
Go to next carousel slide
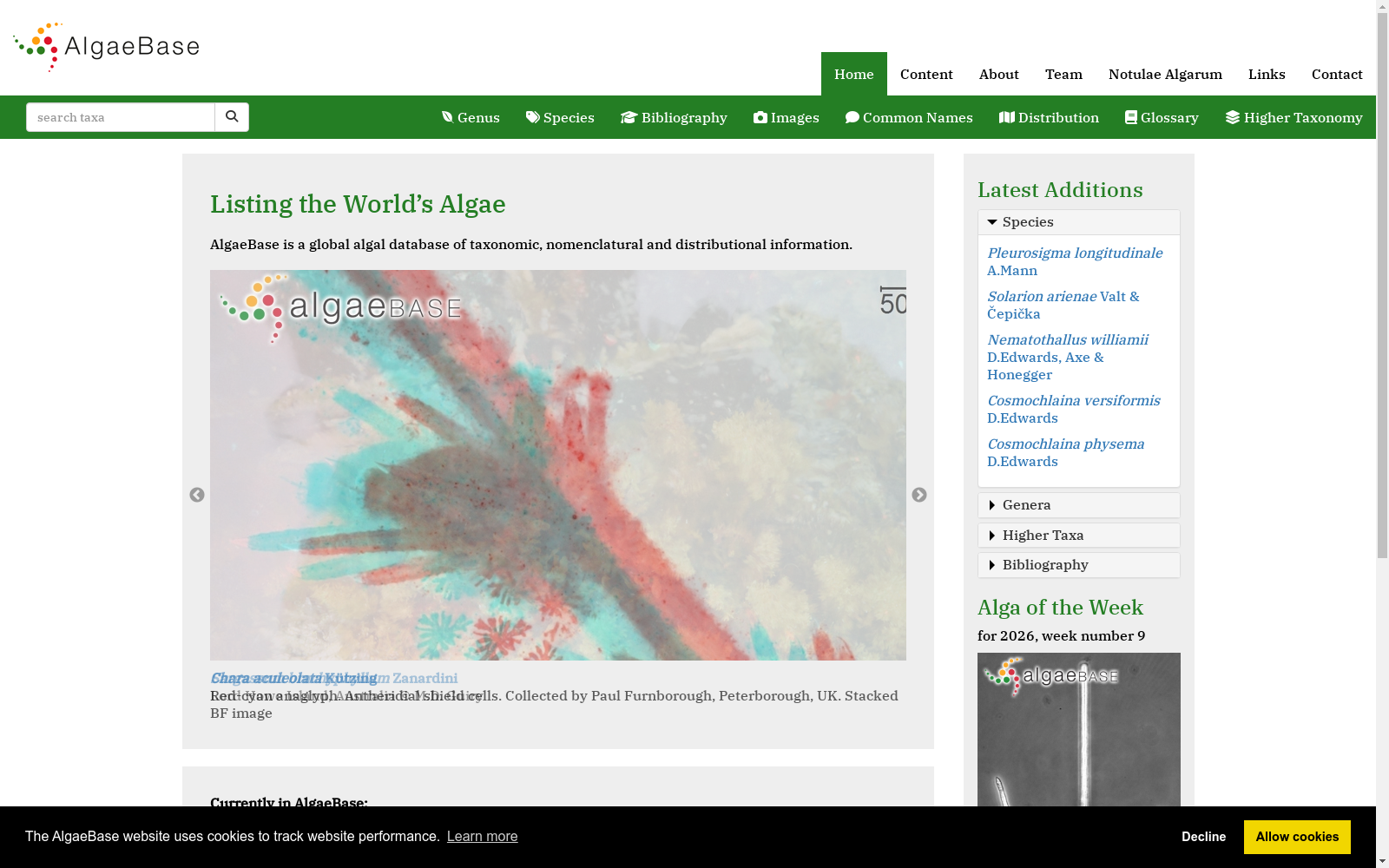pos(919,495)
